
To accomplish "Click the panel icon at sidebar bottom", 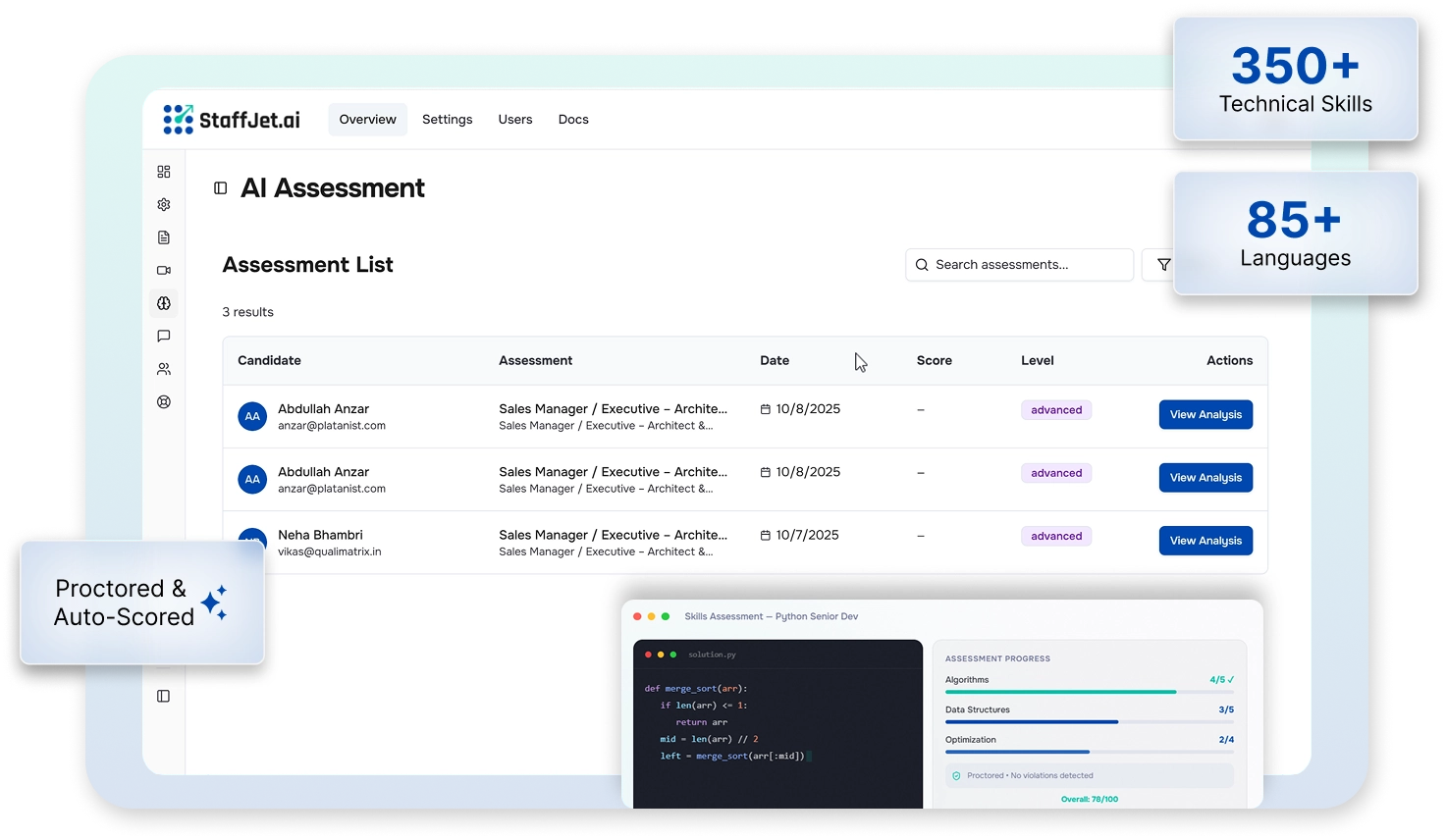I will pos(164,697).
